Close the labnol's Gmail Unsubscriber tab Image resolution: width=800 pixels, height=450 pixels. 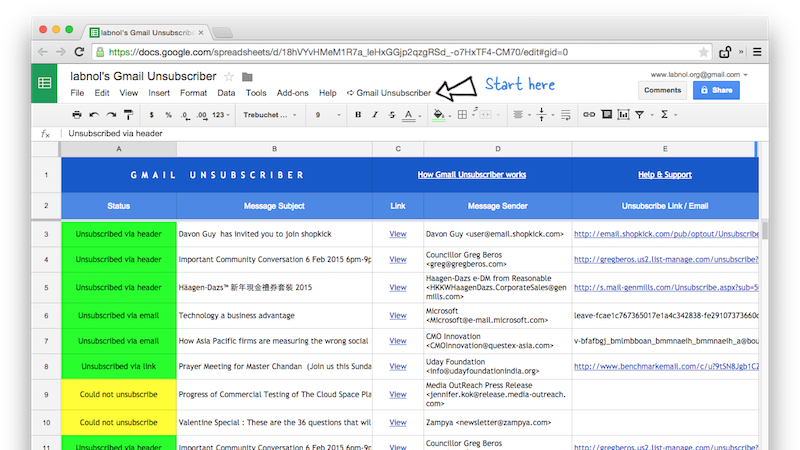(x=201, y=32)
